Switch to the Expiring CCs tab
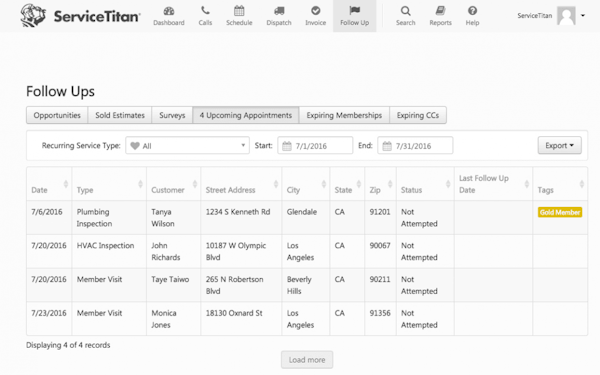Viewport: 600px width, 375px height. 418,115
